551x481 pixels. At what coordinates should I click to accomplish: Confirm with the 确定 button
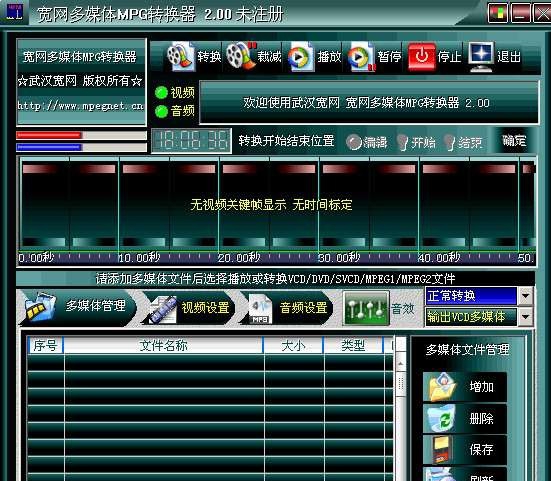(514, 141)
